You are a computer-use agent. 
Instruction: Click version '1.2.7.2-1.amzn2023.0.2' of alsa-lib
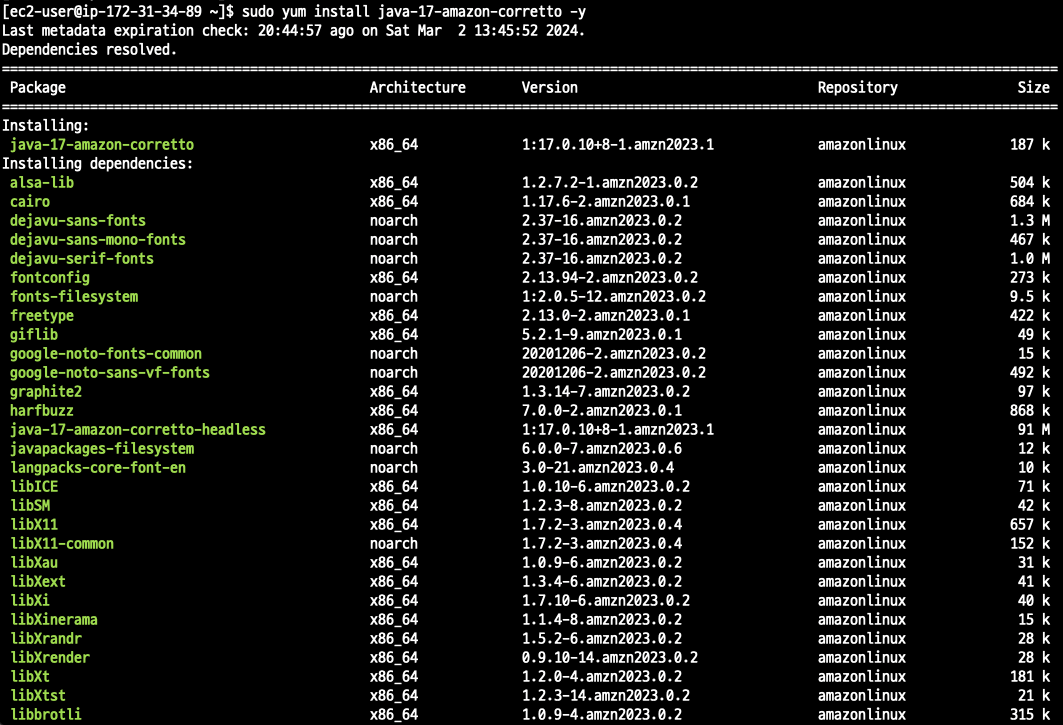click(609, 182)
